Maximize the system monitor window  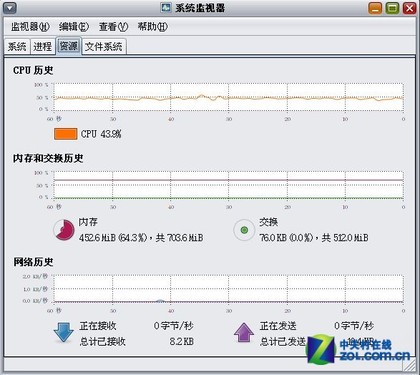tap(392, 8)
